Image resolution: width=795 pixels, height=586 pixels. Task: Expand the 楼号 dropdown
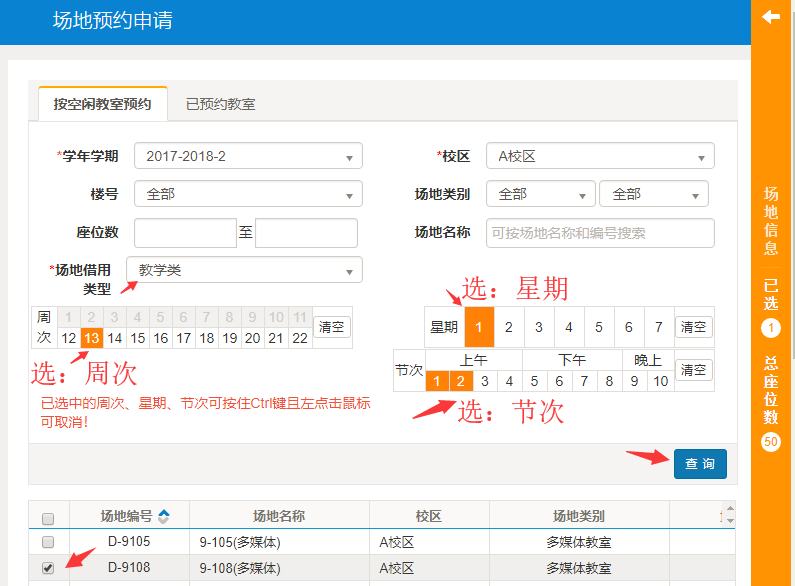248,194
